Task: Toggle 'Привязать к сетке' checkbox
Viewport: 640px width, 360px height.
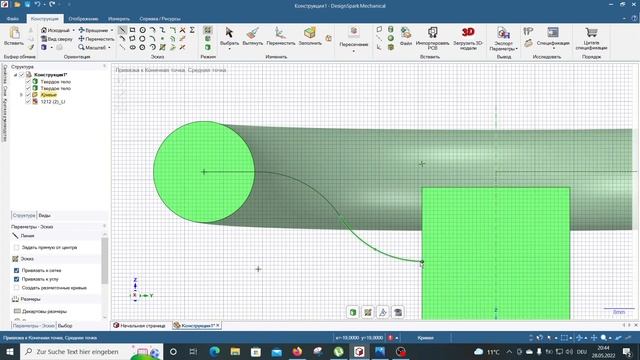Action: pos(16,270)
